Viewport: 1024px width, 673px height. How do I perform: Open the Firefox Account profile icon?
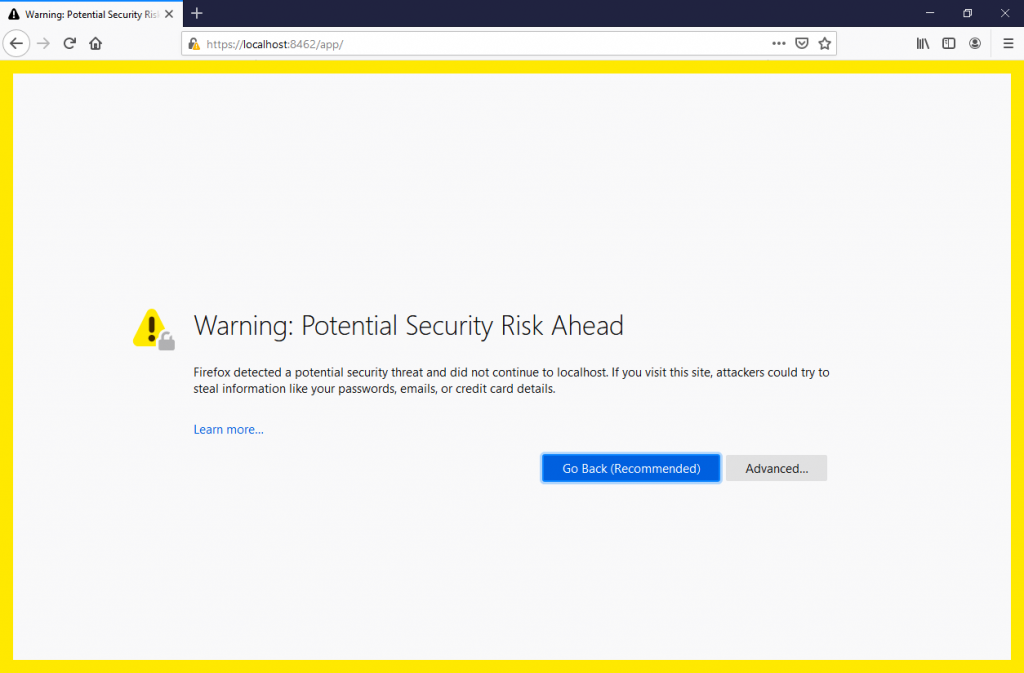tap(973, 43)
